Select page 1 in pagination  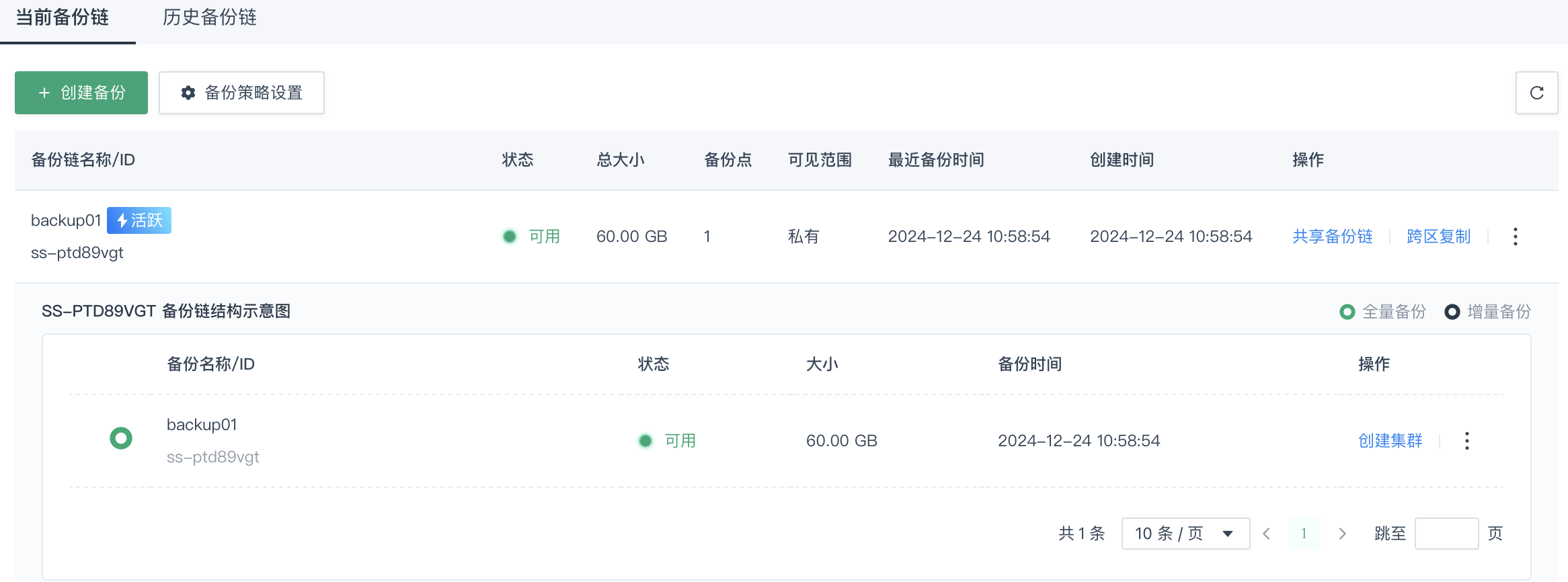1304,534
